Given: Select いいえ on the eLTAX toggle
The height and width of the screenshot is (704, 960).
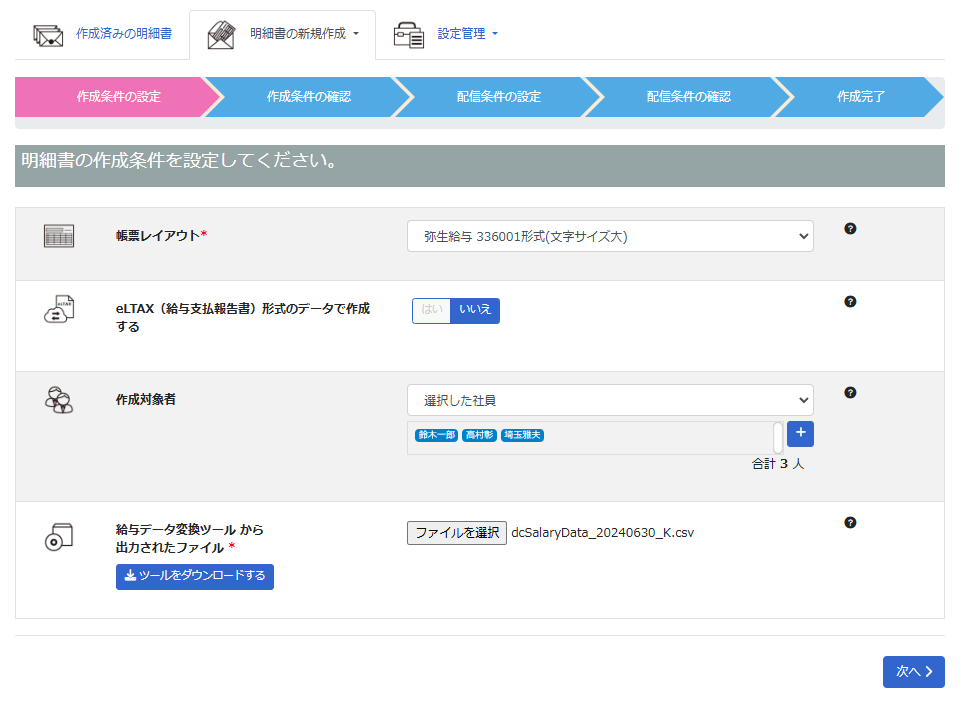Looking at the screenshot, I should click(475, 310).
